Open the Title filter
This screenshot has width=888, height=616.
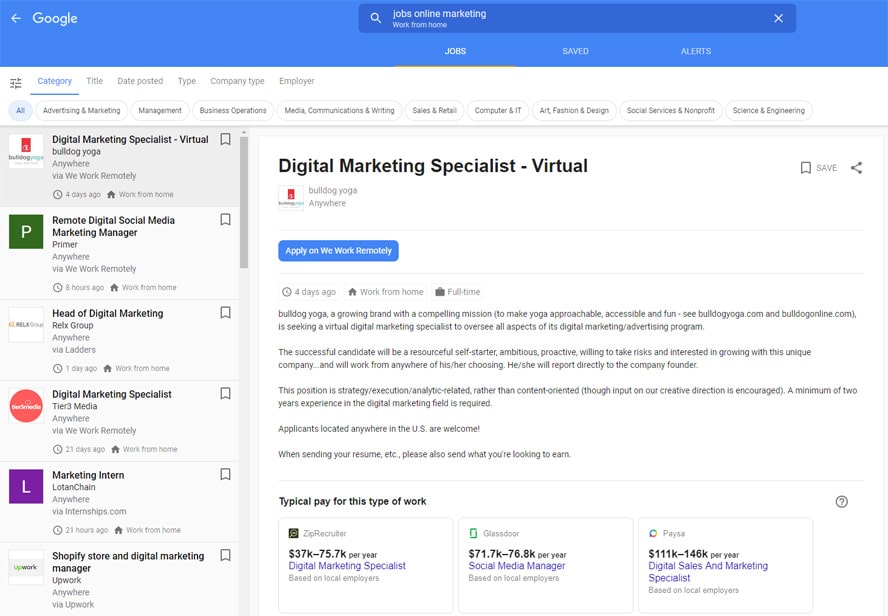95,81
